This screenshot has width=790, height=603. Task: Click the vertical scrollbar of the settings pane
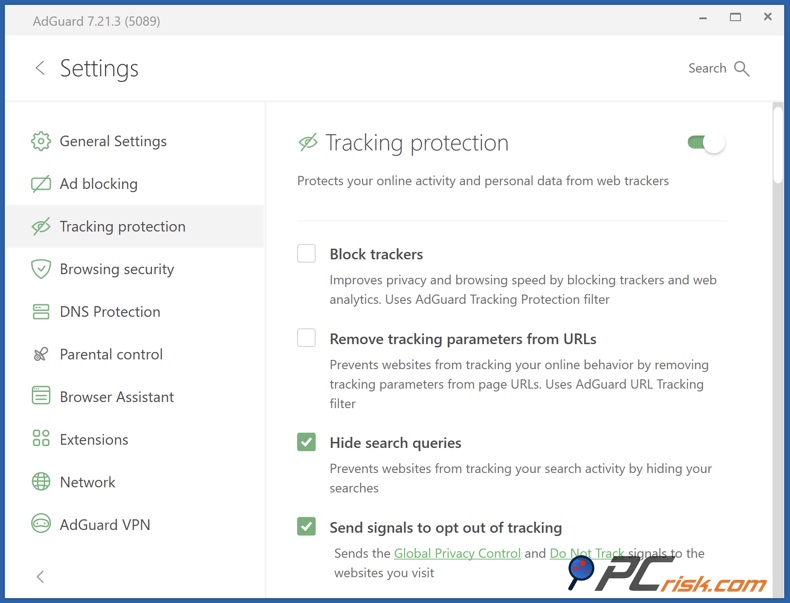[778, 145]
